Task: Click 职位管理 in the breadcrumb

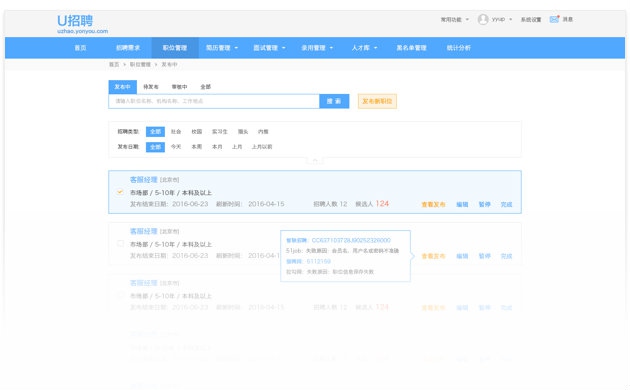Action: click(140, 64)
